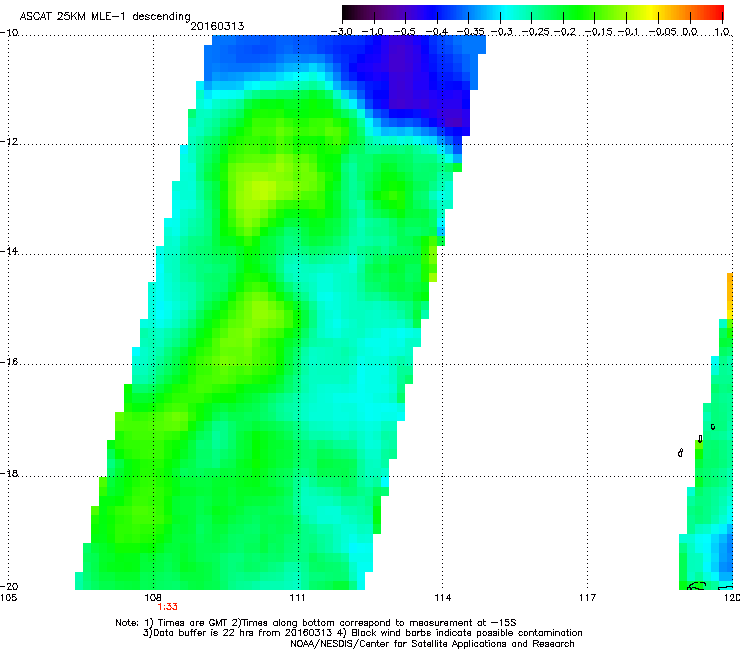Click the orange pixels at the right edge
Image resolution: width=740 pixels, height=650 pixels.
(730, 295)
